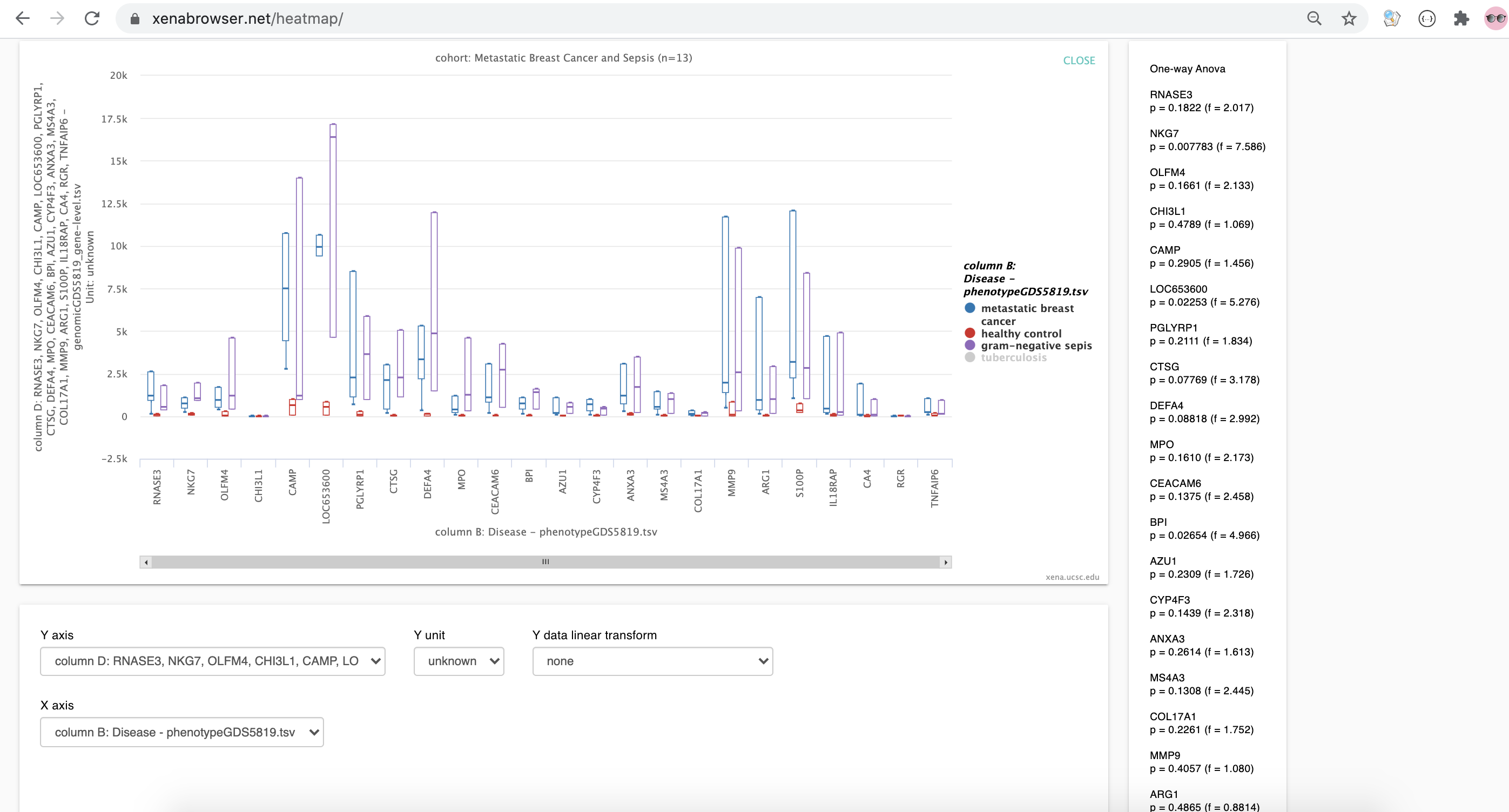Toggle metastatic breast cancer legend series
Image resolution: width=1509 pixels, height=812 pixels.
click(x=1027, y=314)
